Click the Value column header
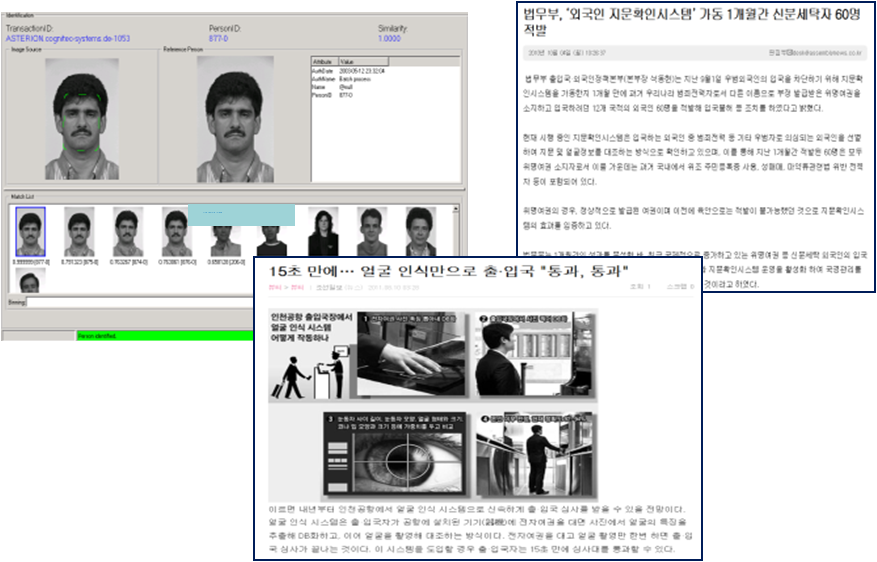 click(x=363, y=62)
